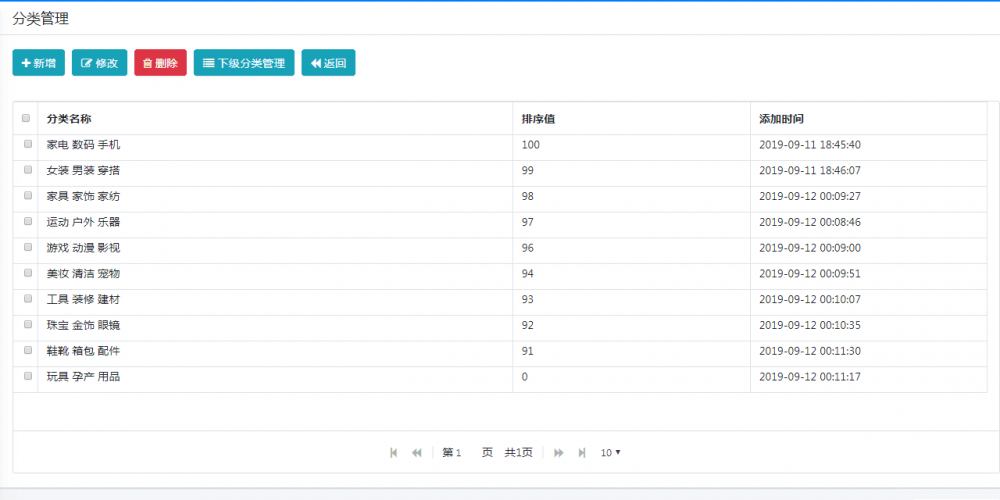Click timestamp 2019-09-12 00:09:27
The image size is (1000, 500).
[810, 196]
